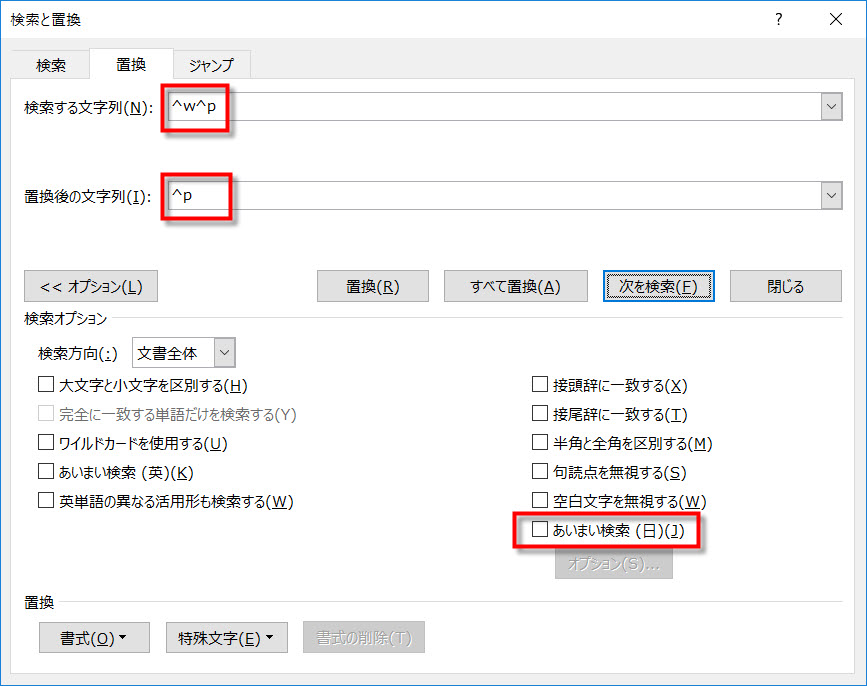
Task: Expand the 置換後の文字列 history dropdown
Action: (831, 196)
